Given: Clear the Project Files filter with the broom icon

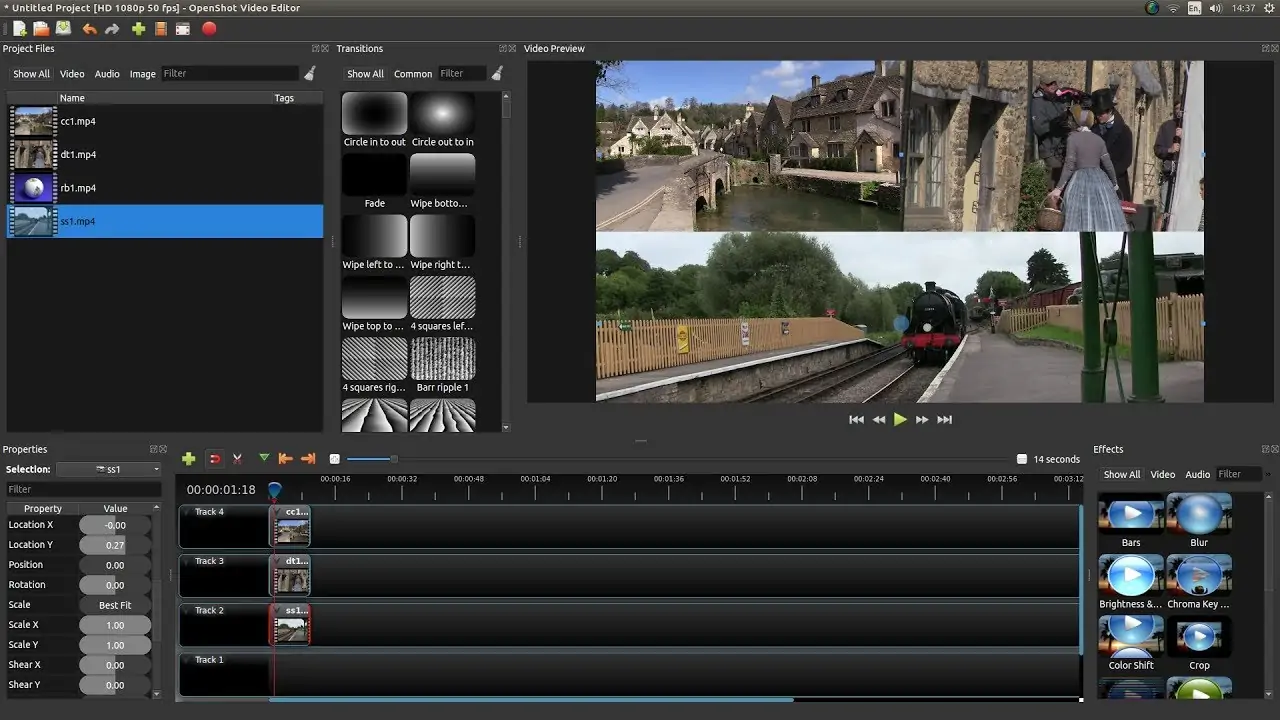Looking at the screenshot, I should [310, 73].
